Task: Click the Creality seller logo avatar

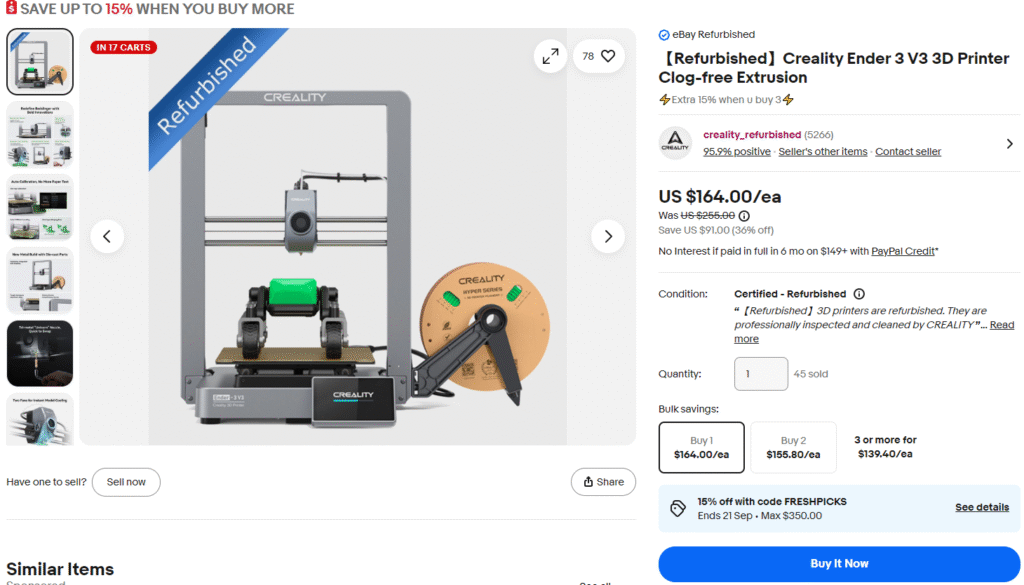Action: 675,143
